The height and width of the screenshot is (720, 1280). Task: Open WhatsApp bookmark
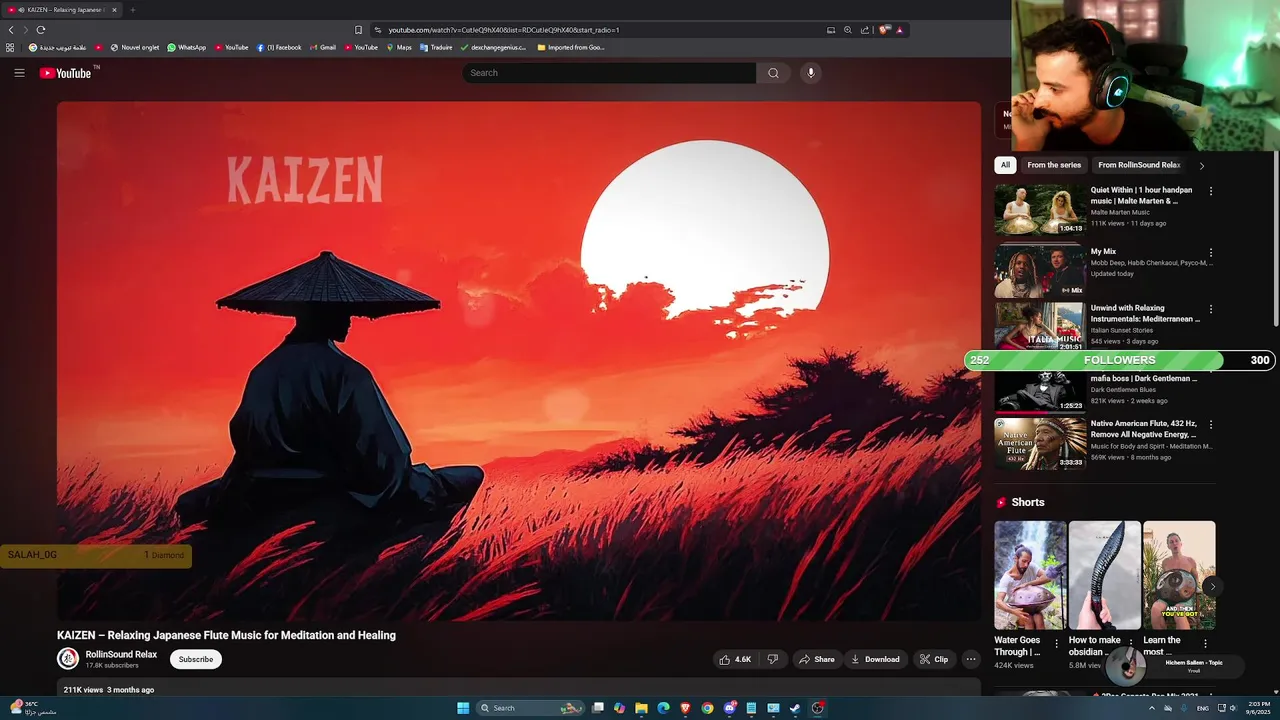click(186, 47)
